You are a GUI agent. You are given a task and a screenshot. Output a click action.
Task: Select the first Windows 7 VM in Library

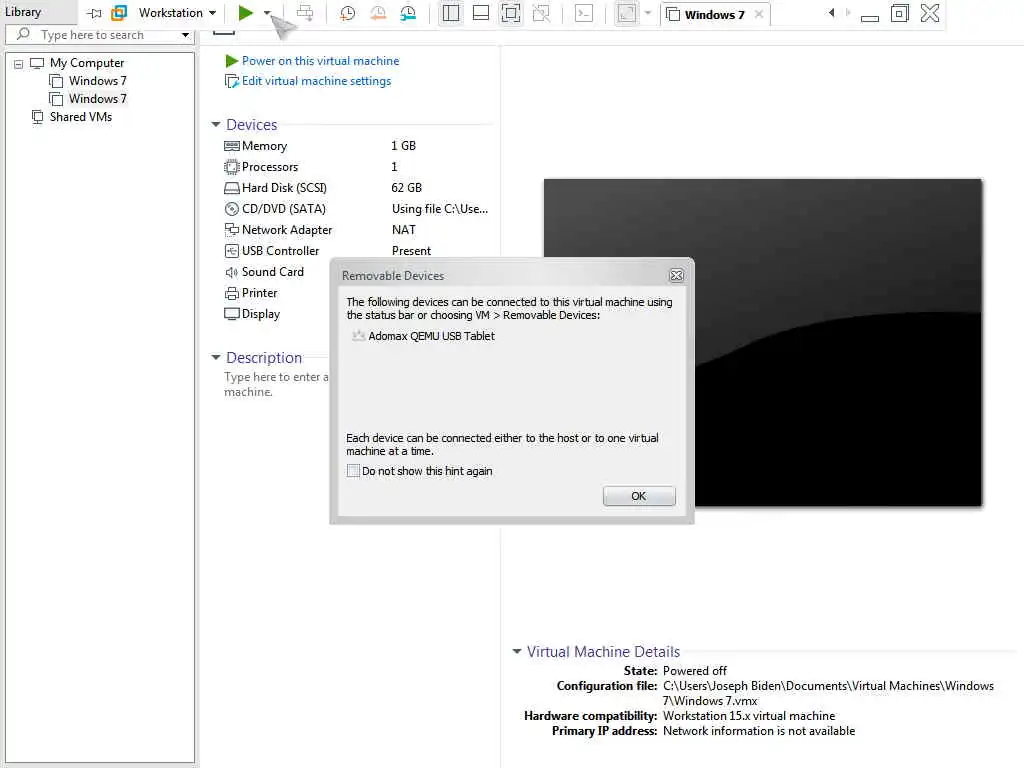pos(97,80)
